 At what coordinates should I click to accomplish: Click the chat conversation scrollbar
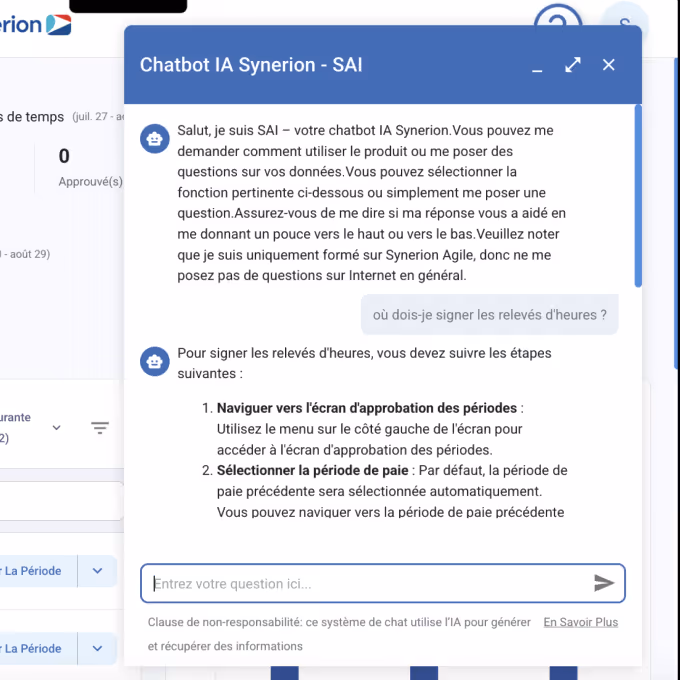point(638,196)
